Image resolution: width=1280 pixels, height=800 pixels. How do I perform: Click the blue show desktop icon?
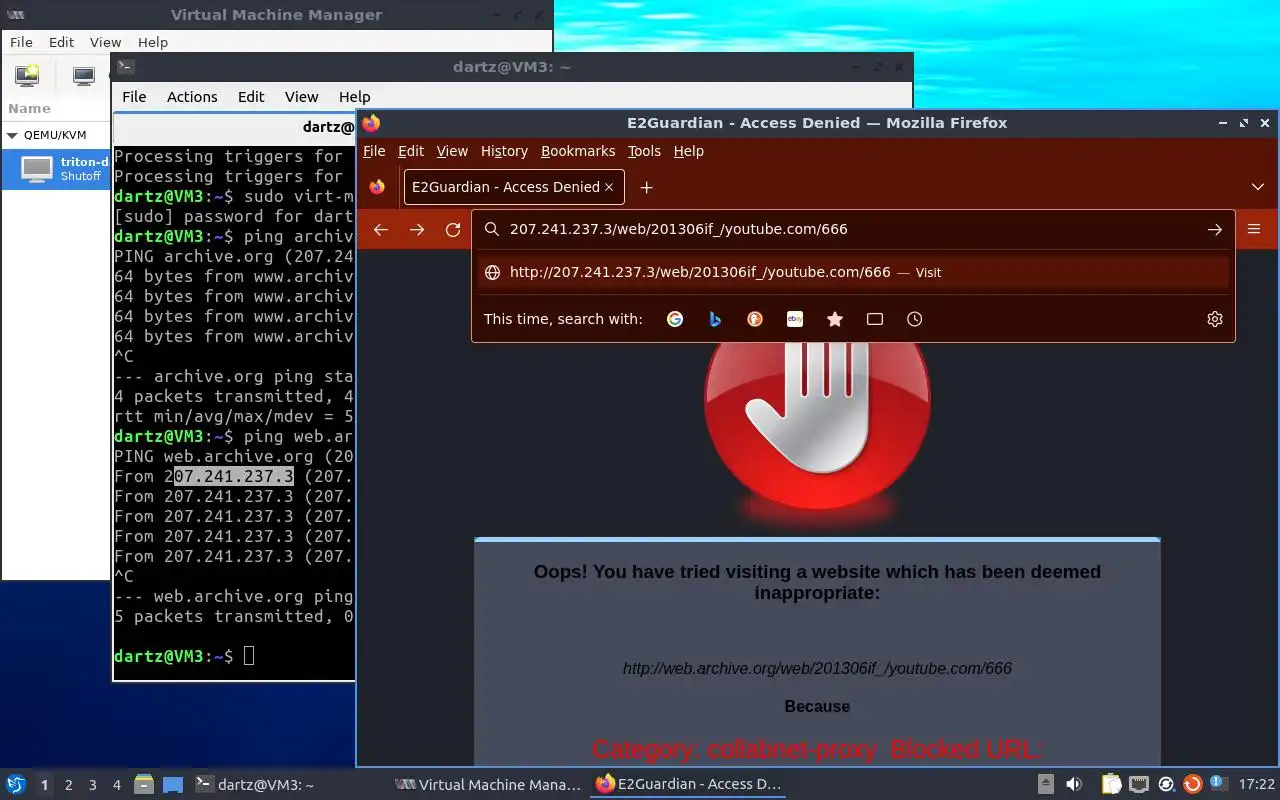pyautogui.click(x=173, y=785)
